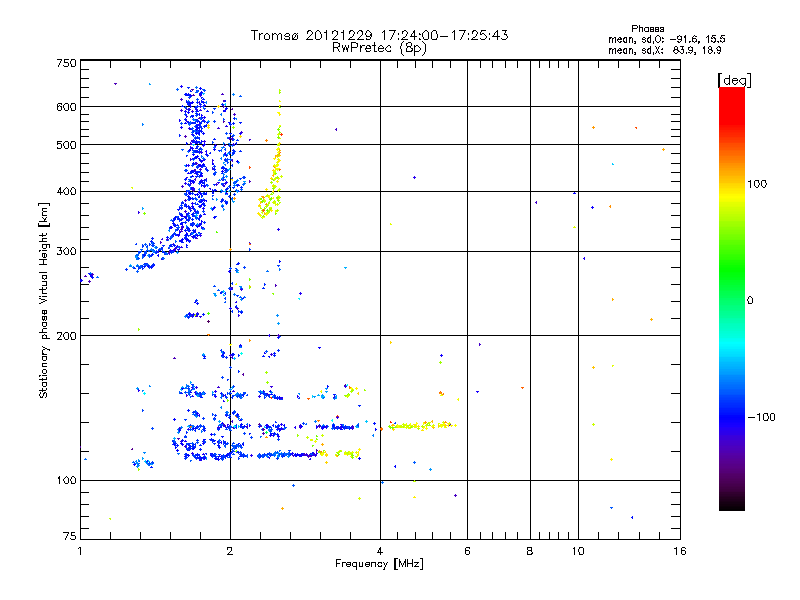Click the colorbar tick label "0"
The height and width of the screenshot is (600, 800).
click(749, 301)
